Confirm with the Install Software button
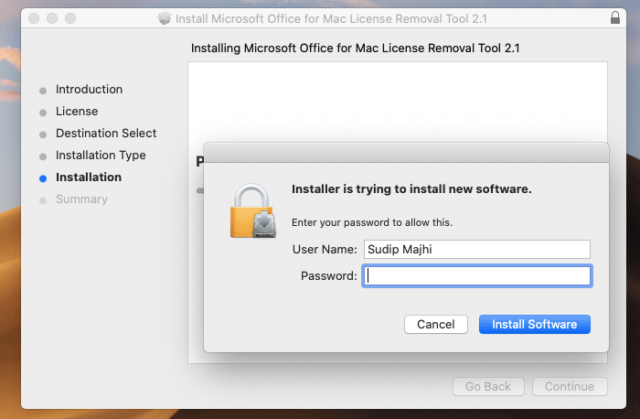This screenshot has width=640, height=419. 534,324
